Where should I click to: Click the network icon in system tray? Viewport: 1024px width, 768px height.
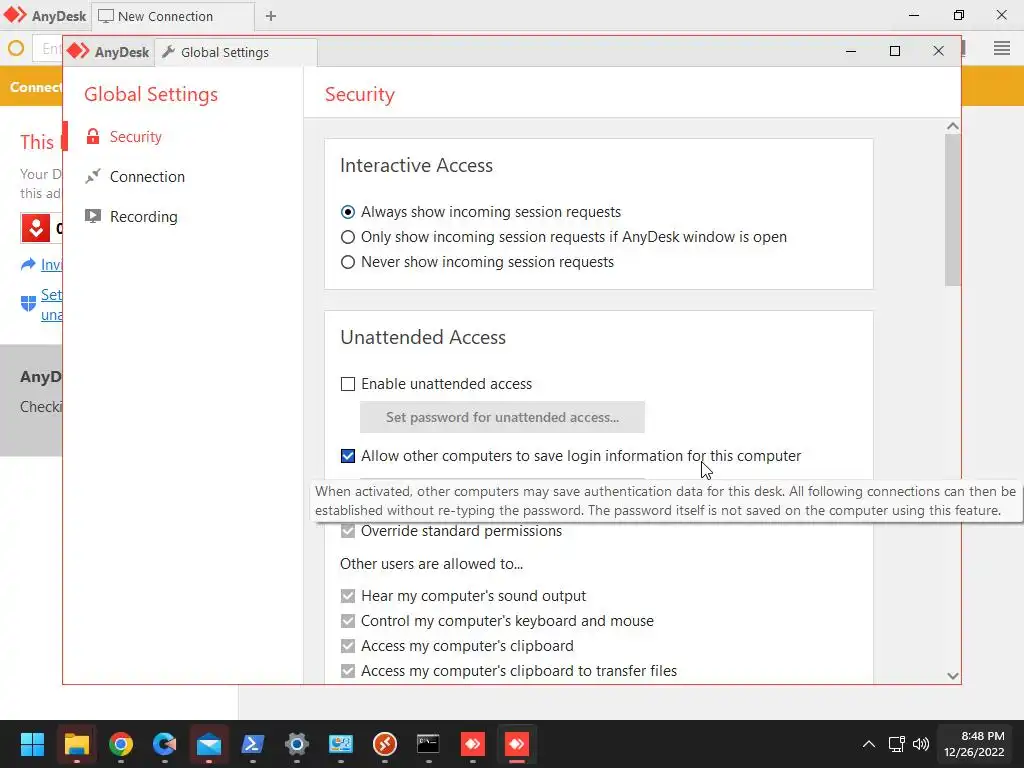pyautogui.click(x=897, y=744)
